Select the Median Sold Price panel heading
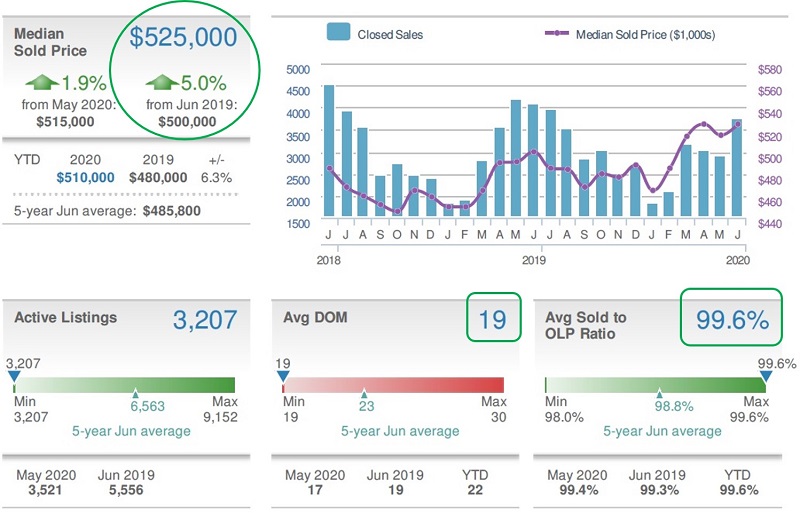800x513 pixels. (x=49, y=41)
